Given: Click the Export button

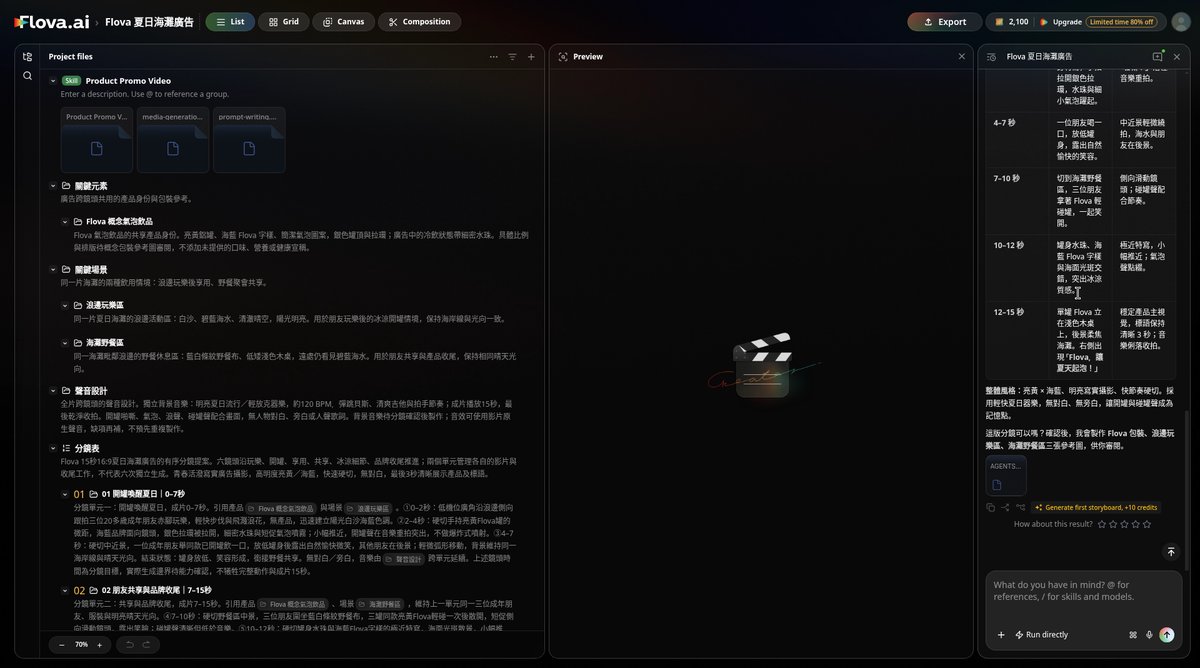Looking at the screenshot, I should click(x=945, y=21).
